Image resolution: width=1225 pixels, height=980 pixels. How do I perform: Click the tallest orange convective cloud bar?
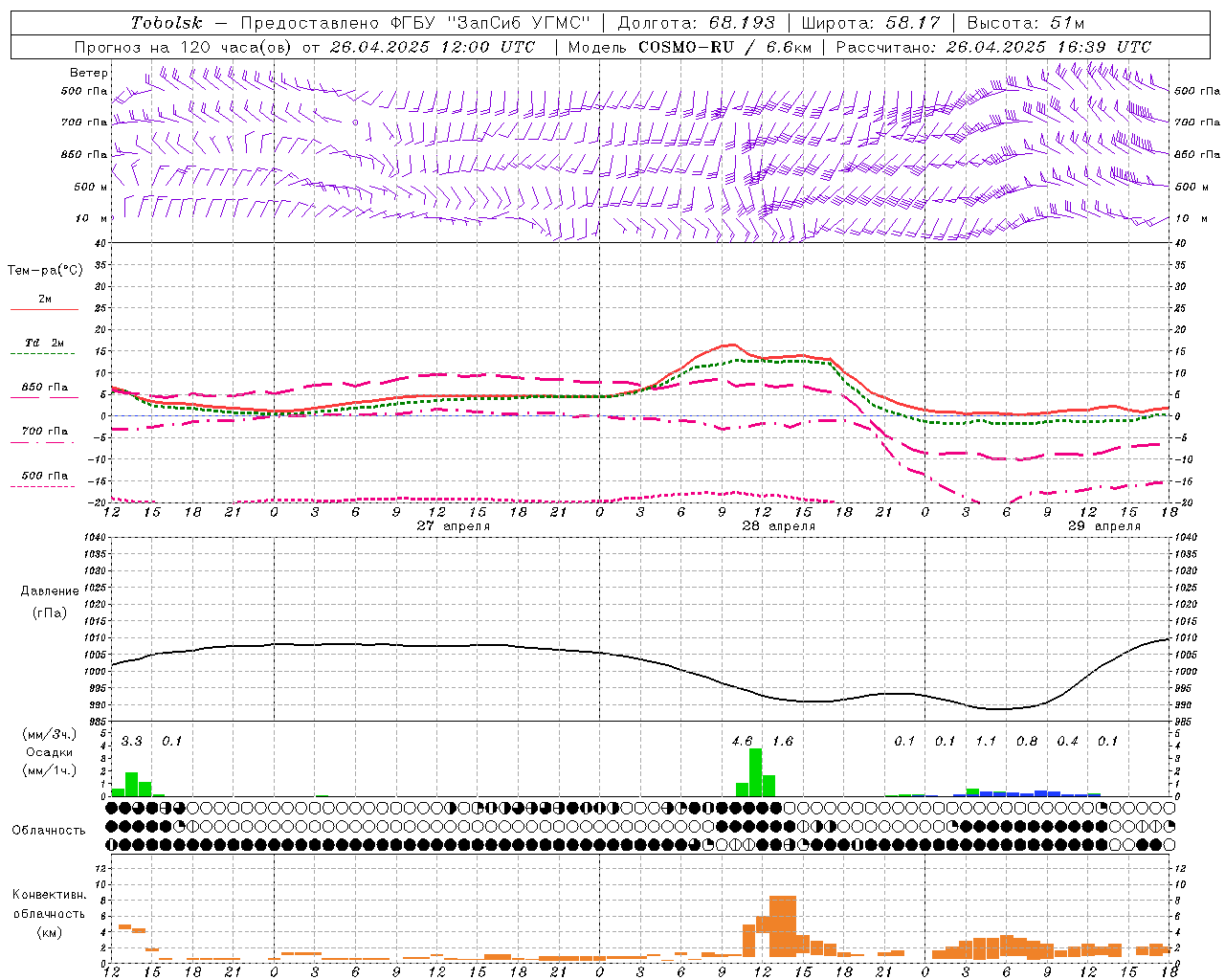783,926
